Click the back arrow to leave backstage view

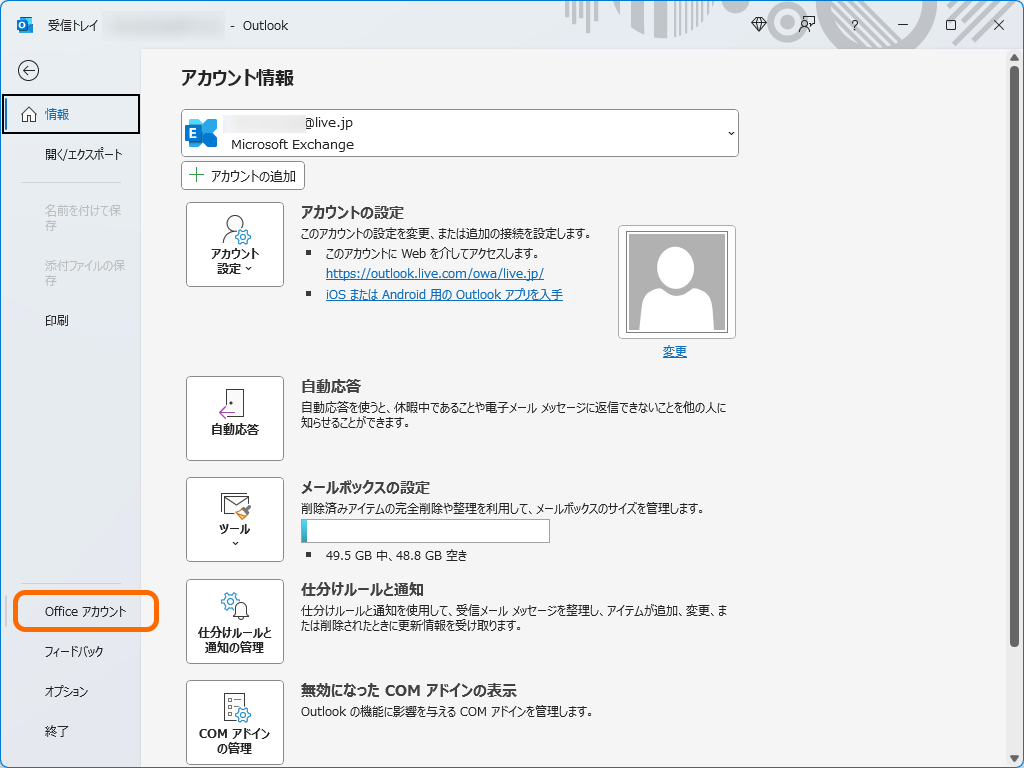point(29,71)
